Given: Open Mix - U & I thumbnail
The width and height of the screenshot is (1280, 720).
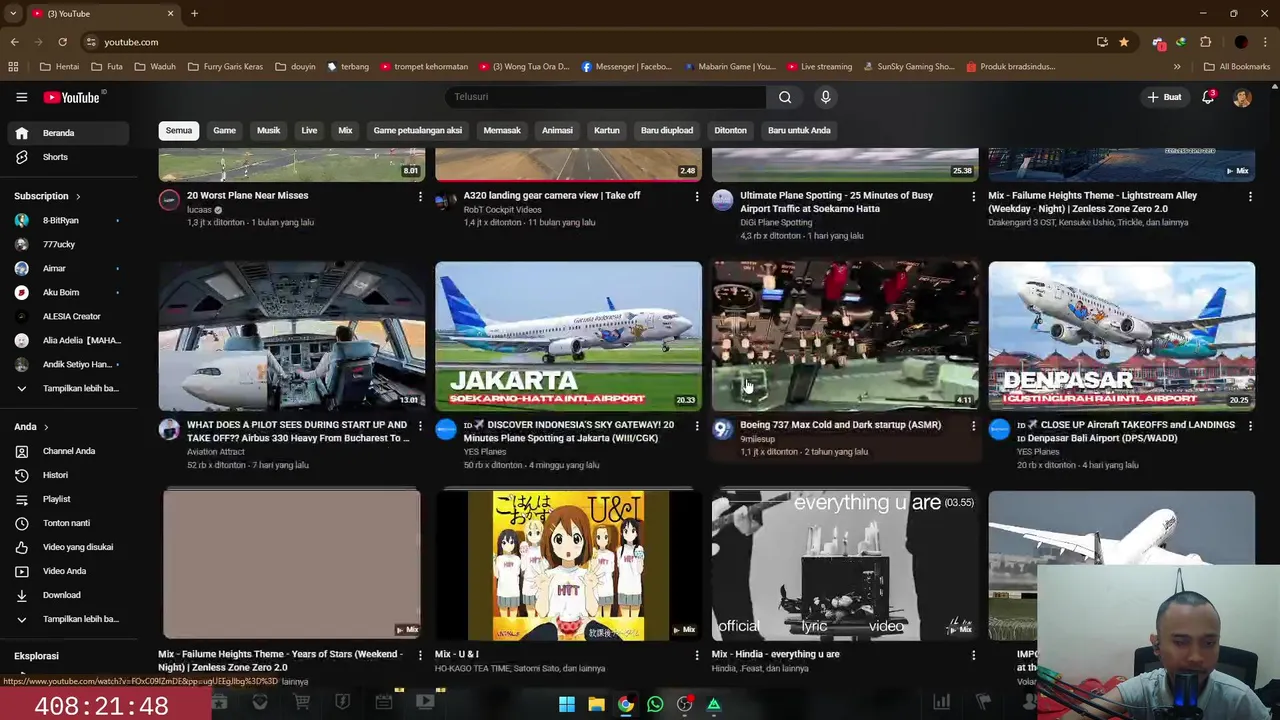Looking at the screenshot, I should (568, 565).
